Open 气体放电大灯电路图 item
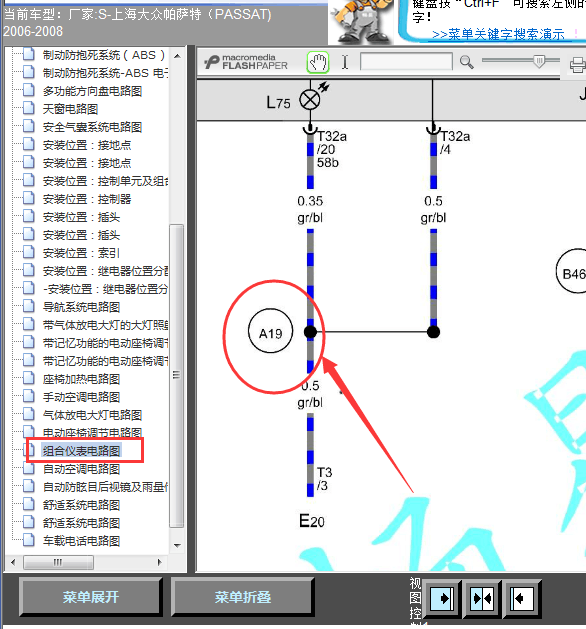Viewport: 586px width, 629px height. pyautogui.click(x=93, y=415)
